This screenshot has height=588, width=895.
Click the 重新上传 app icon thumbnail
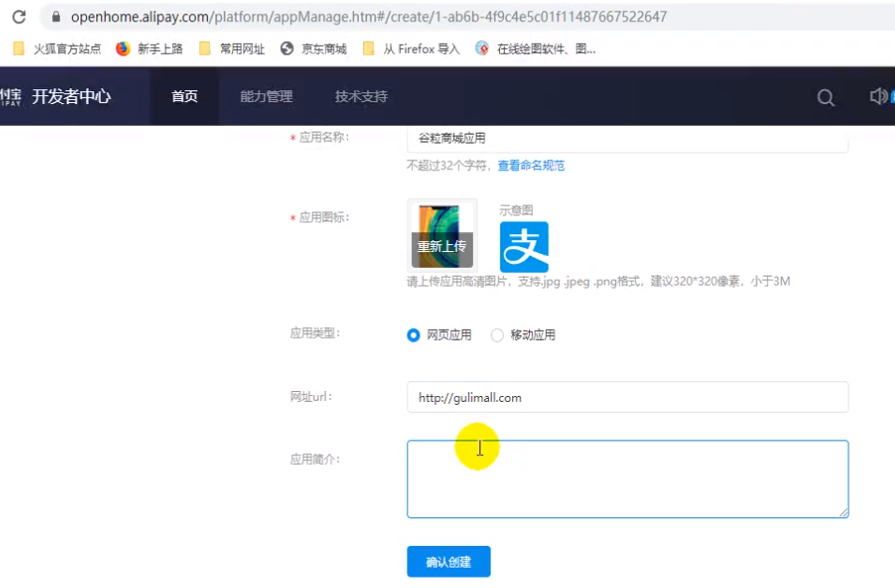tap(441, 235)
